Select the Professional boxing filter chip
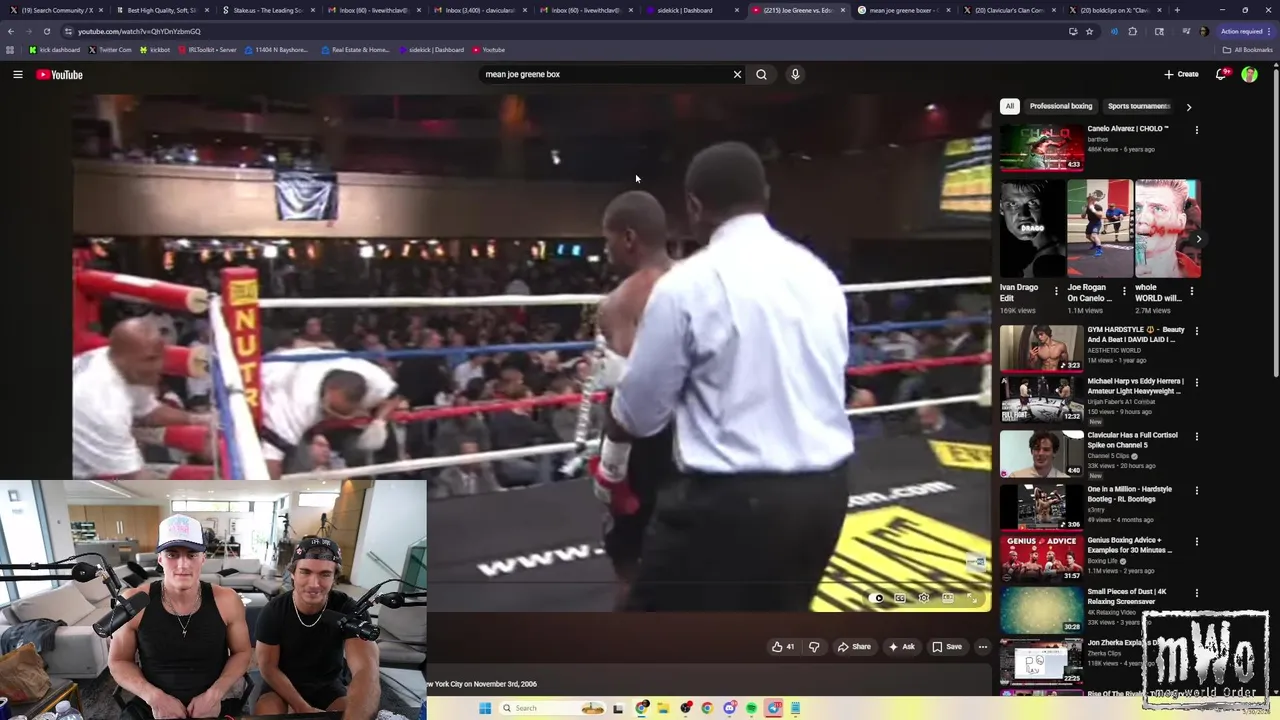The width and height of the screenshot is (1280, 720). coord(1061,106)
